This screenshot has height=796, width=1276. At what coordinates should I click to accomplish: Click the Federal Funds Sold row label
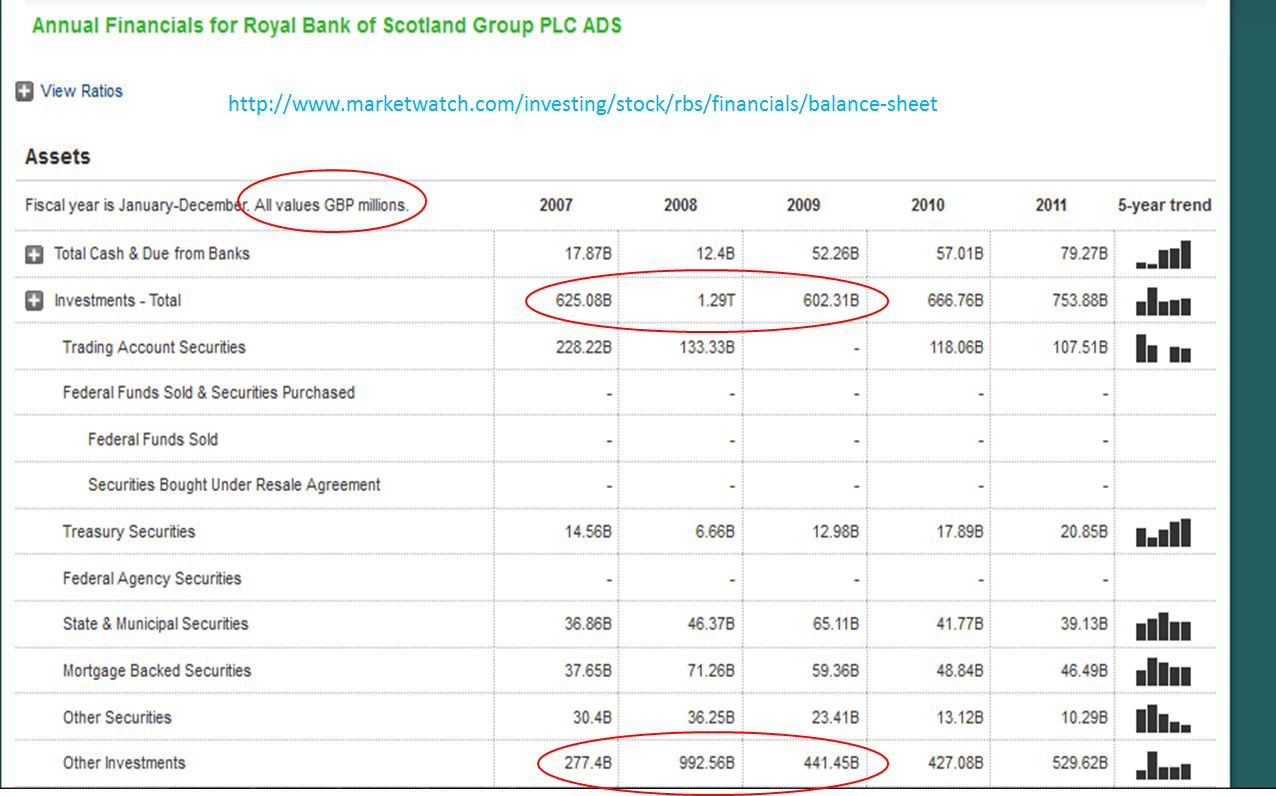(x=153, y=439)
